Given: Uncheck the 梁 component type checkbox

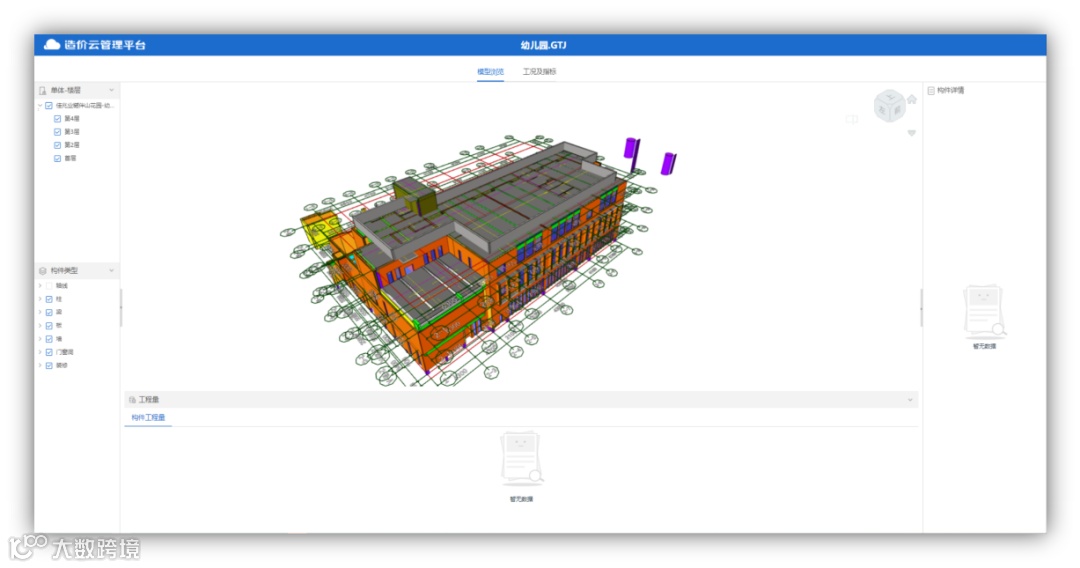Looking at the screenshot, I should tap(49, 312).
